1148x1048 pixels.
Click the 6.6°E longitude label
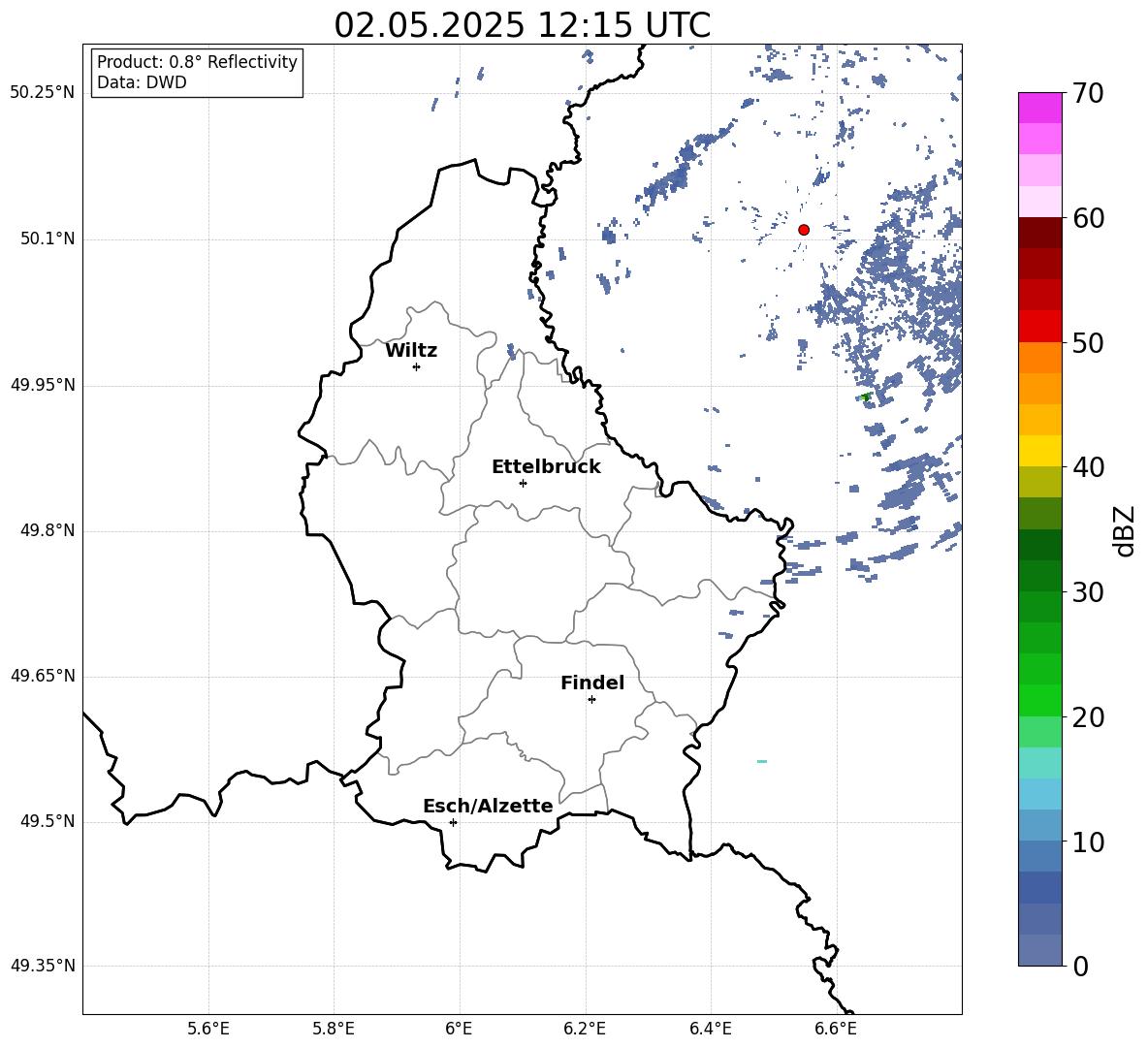click(836, 1029)
